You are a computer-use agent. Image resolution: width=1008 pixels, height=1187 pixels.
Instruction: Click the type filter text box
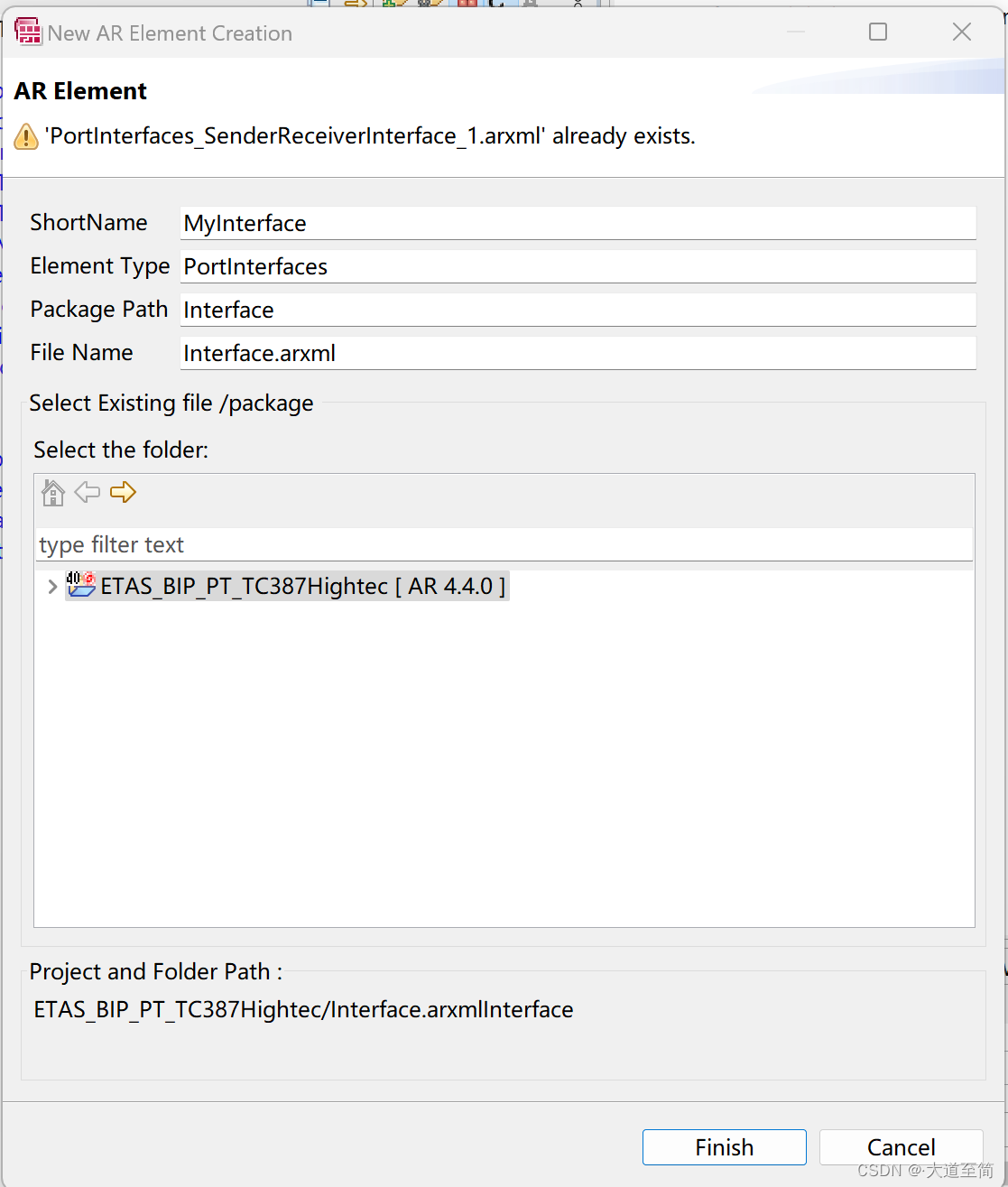504,544
